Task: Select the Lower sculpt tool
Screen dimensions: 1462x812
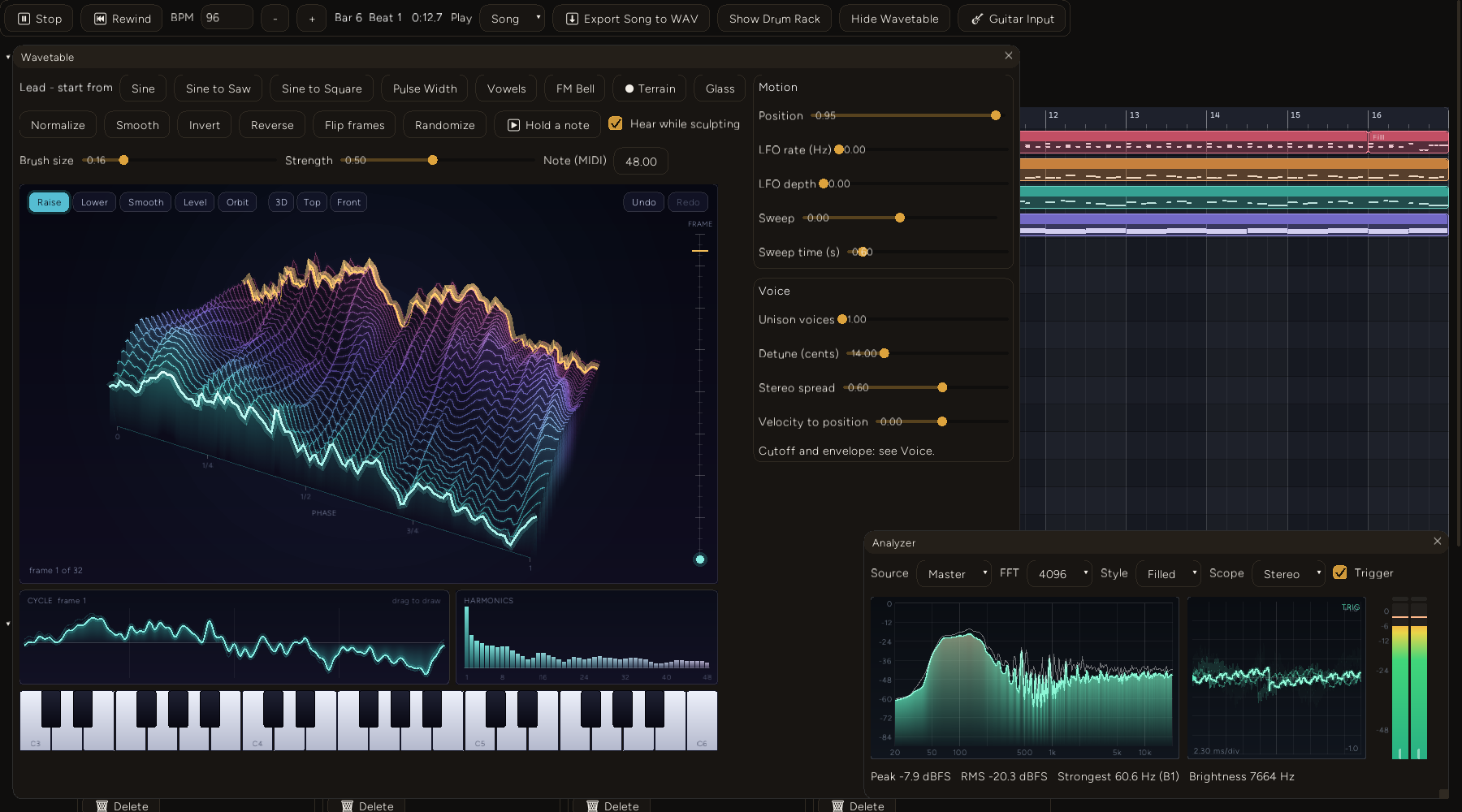Action: click(x=94, y=202)
